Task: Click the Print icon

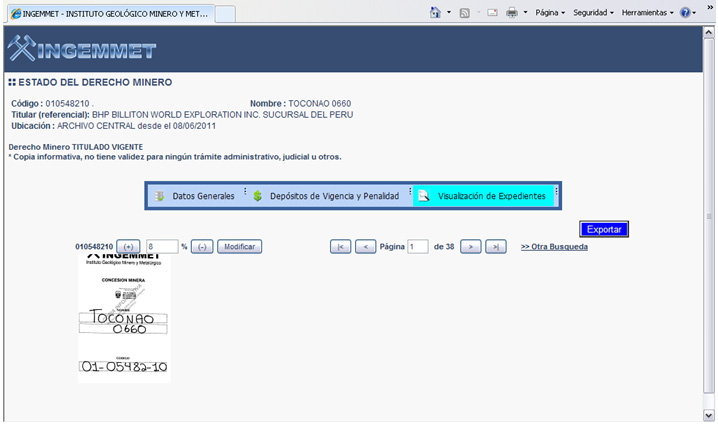Action: pos(512,13)
